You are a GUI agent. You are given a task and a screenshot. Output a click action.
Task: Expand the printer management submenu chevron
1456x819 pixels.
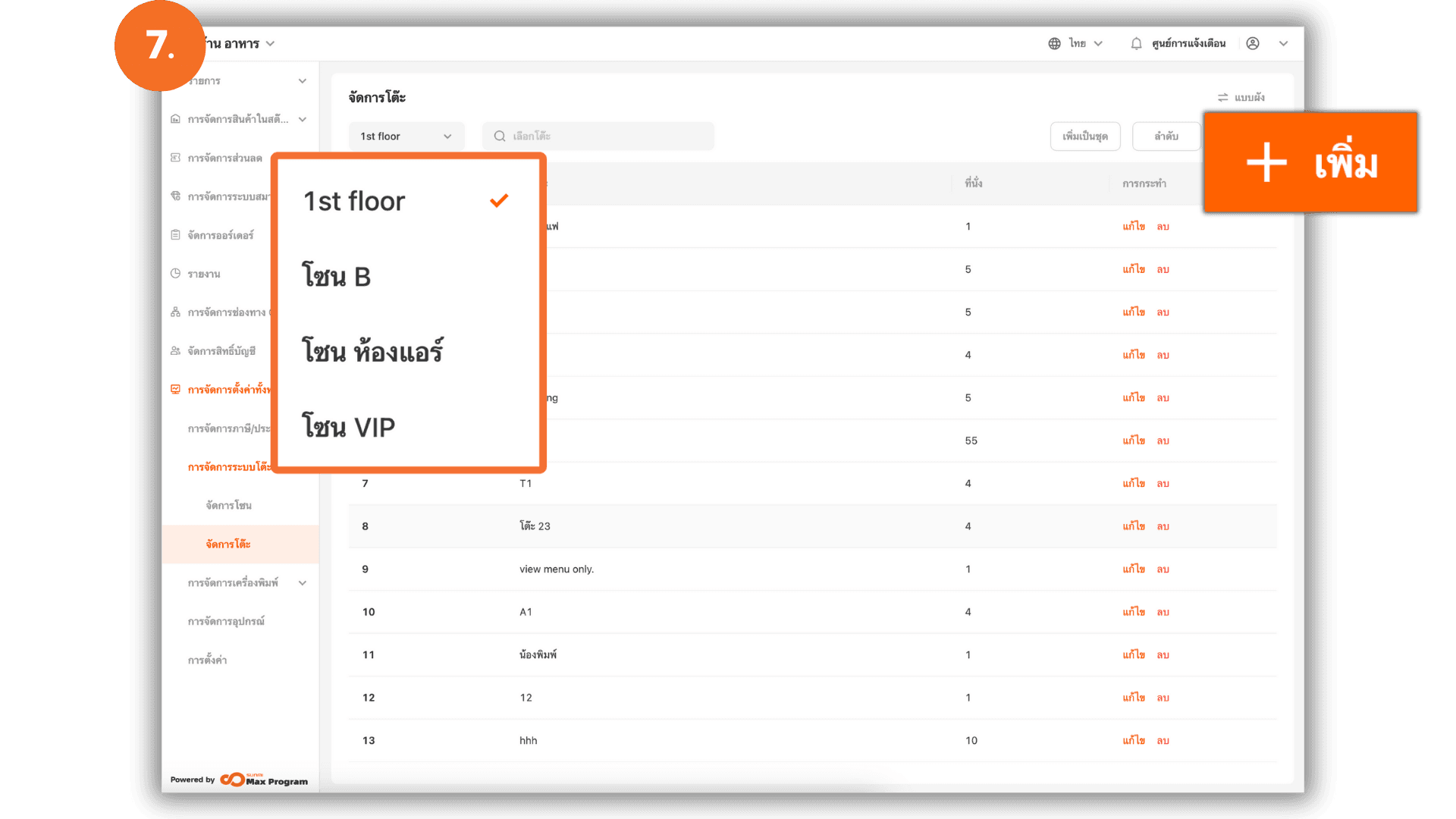coord(303,583)
